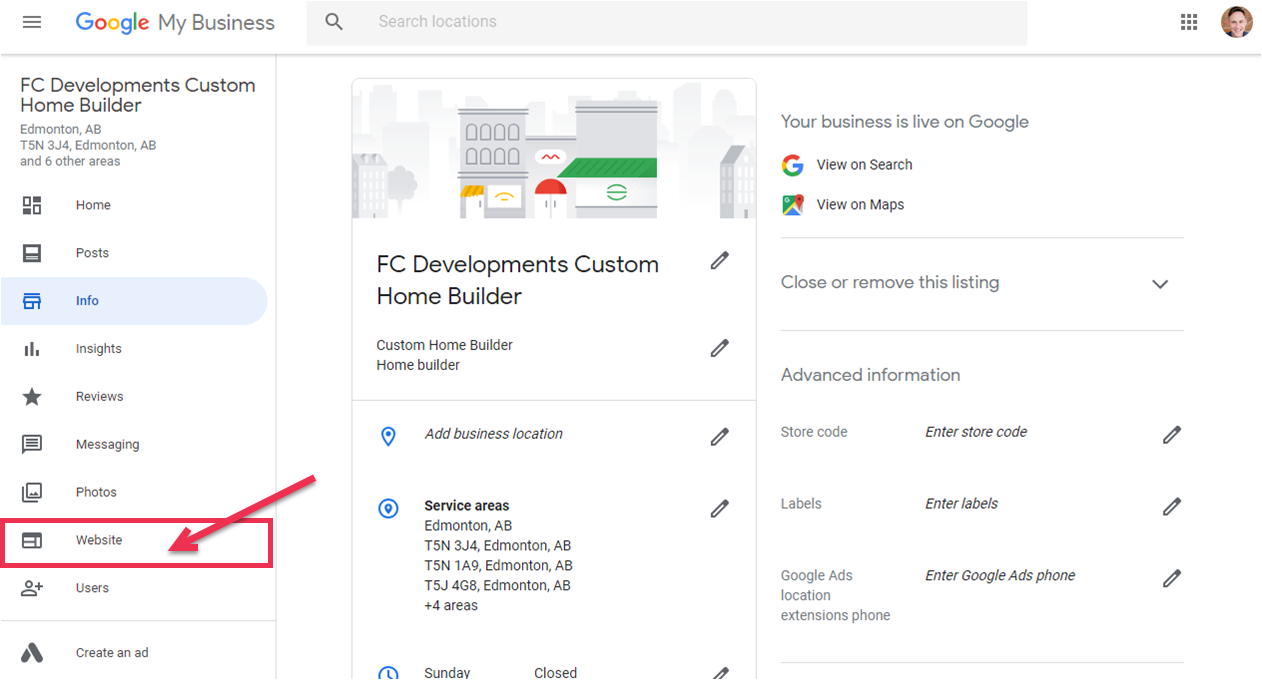
Task: Click Create an ad in sidebar
Action: [x=111, y=653]
